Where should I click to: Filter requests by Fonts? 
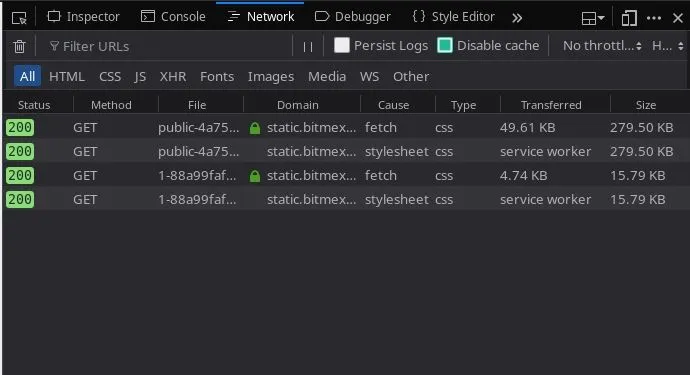click(x=217, y=77)
